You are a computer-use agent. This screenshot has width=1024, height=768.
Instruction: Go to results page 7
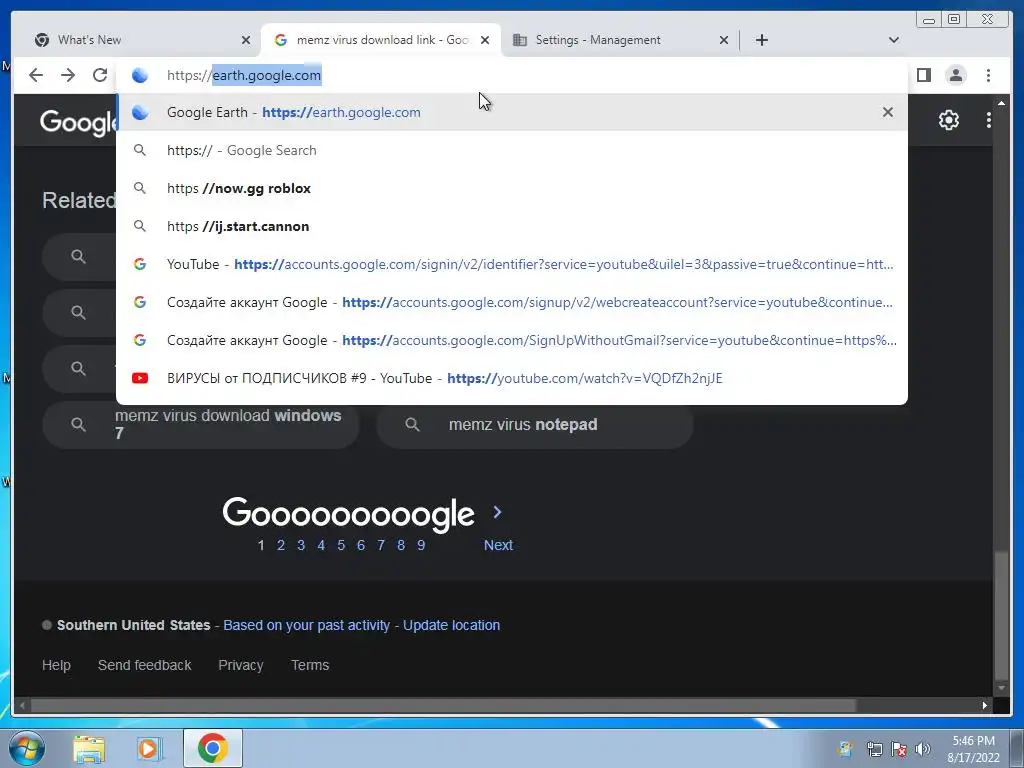click(381, 545)
